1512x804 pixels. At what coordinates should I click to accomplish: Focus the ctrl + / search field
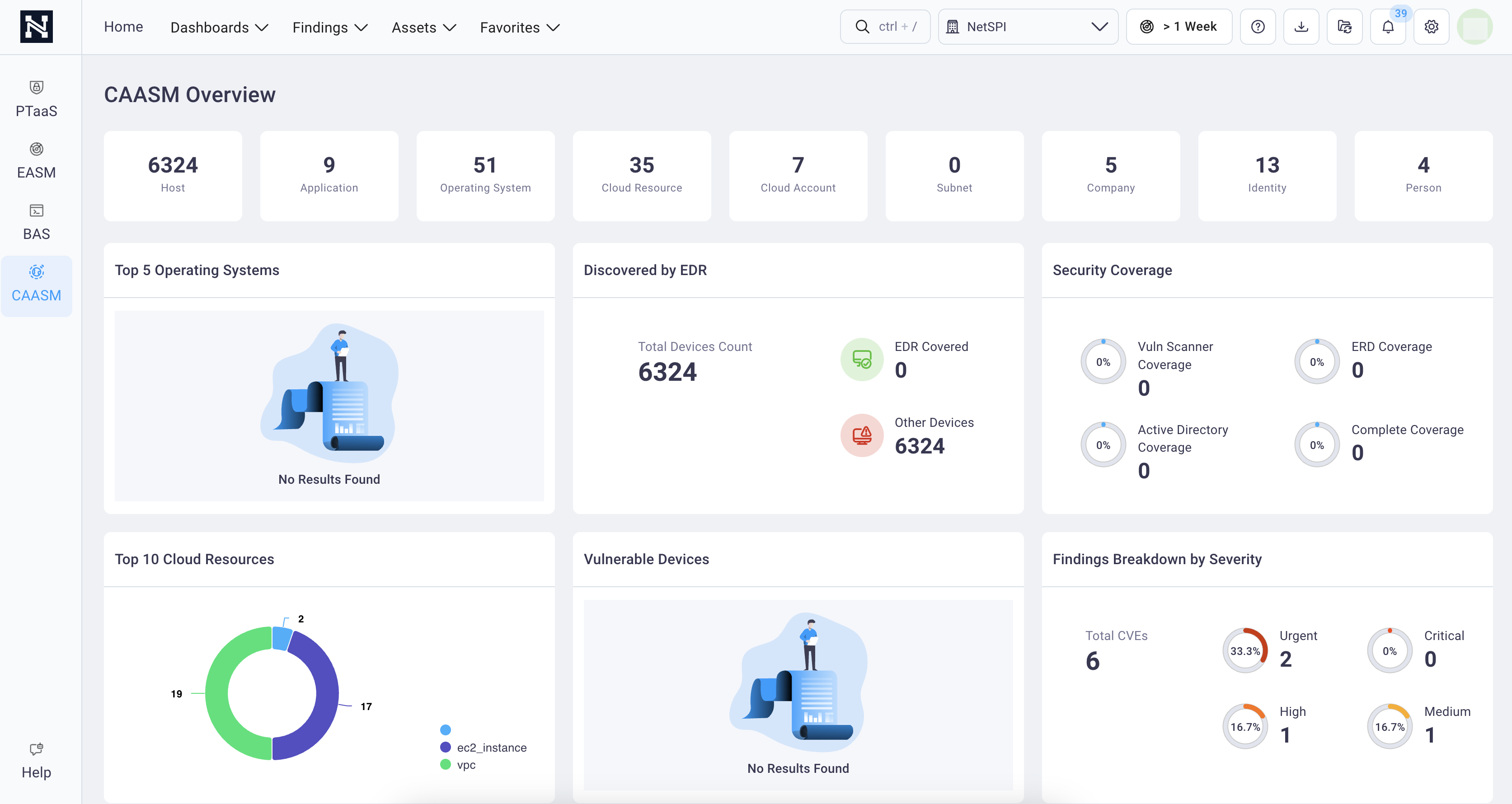point(884,27)
